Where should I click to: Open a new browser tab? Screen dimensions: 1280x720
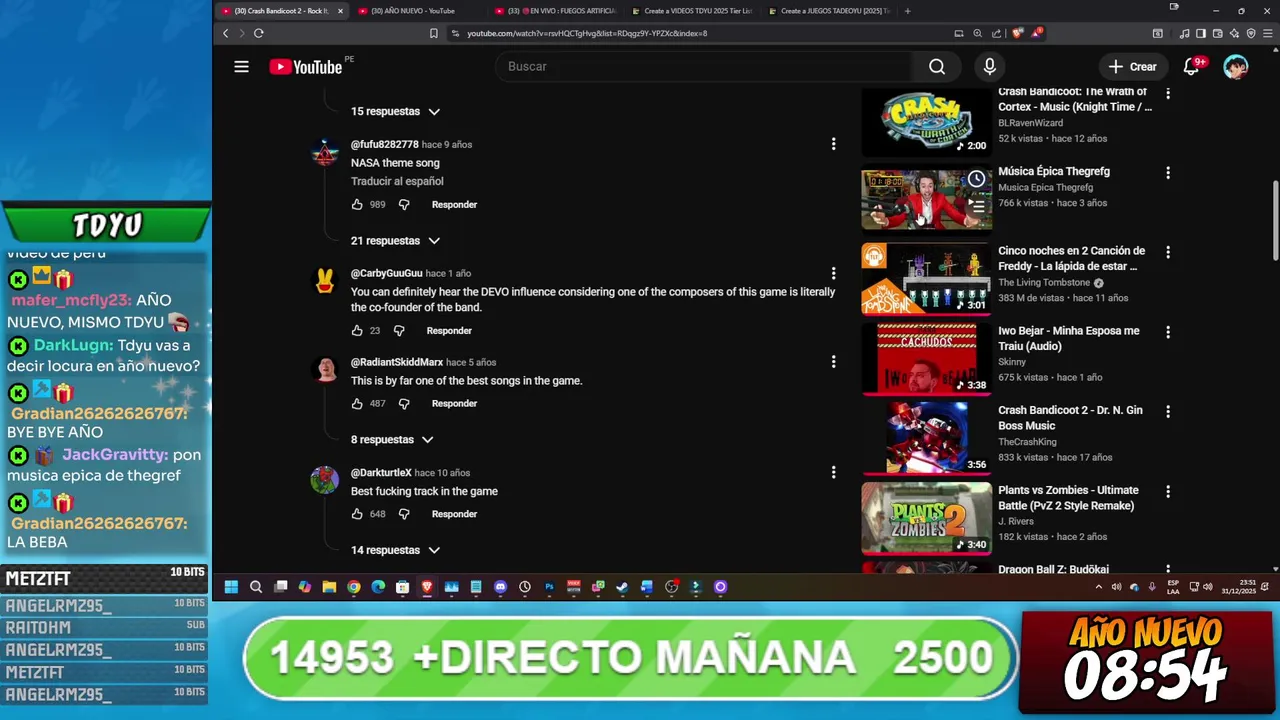(x=907, y=11)
